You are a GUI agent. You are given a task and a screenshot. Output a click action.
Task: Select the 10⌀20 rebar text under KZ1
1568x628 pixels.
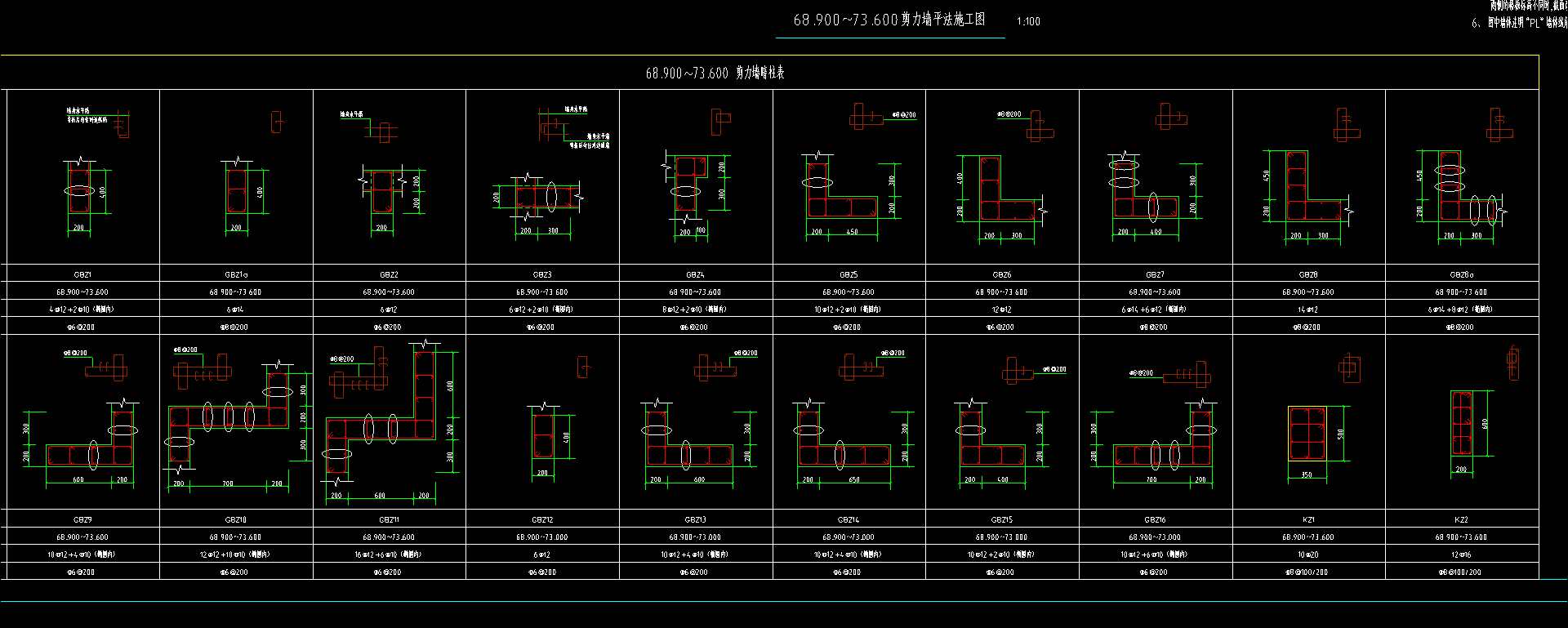1308,555
